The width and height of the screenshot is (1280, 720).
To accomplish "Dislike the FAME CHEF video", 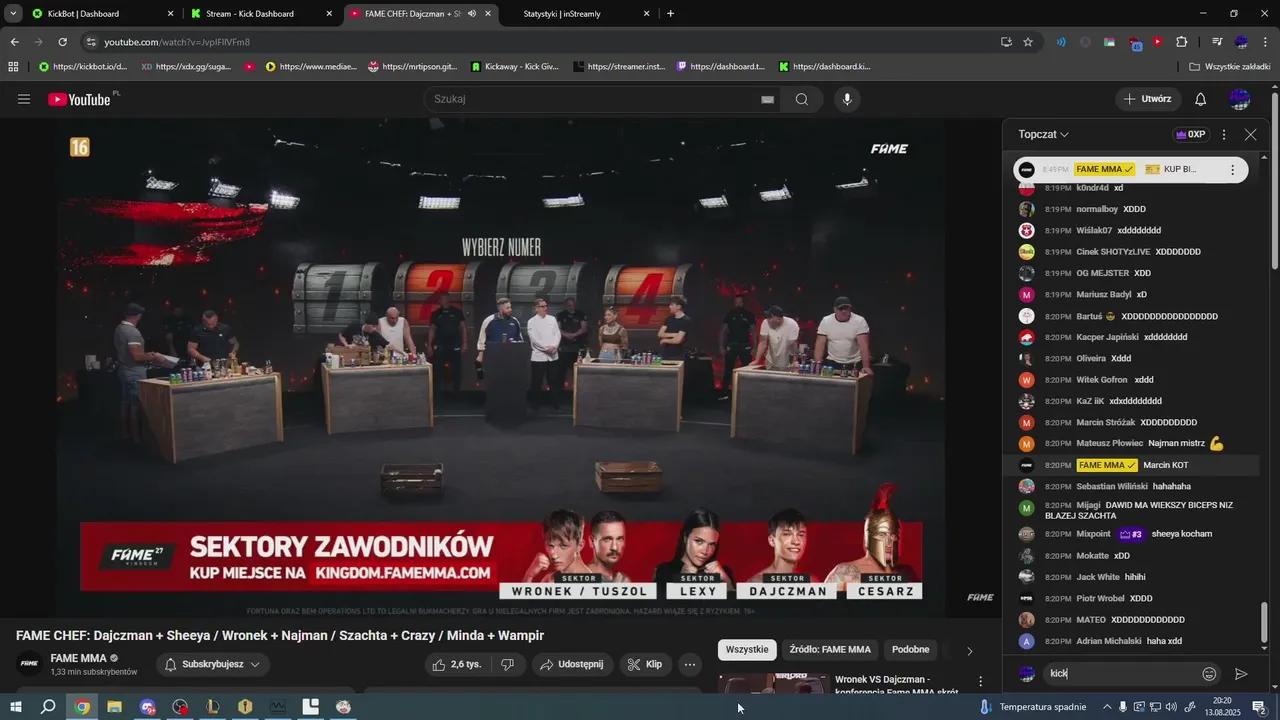I will (508, 664).
